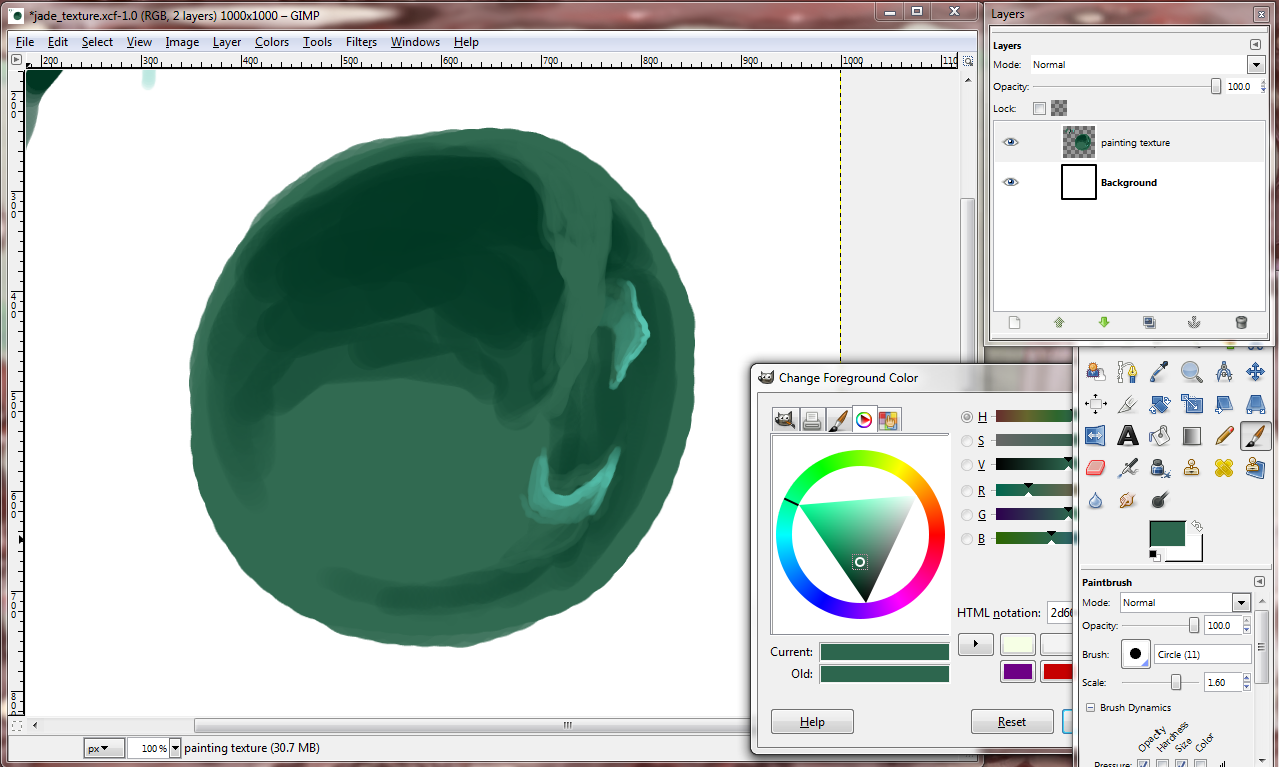Open the layer Mode dropdown

pos(1256,65)
